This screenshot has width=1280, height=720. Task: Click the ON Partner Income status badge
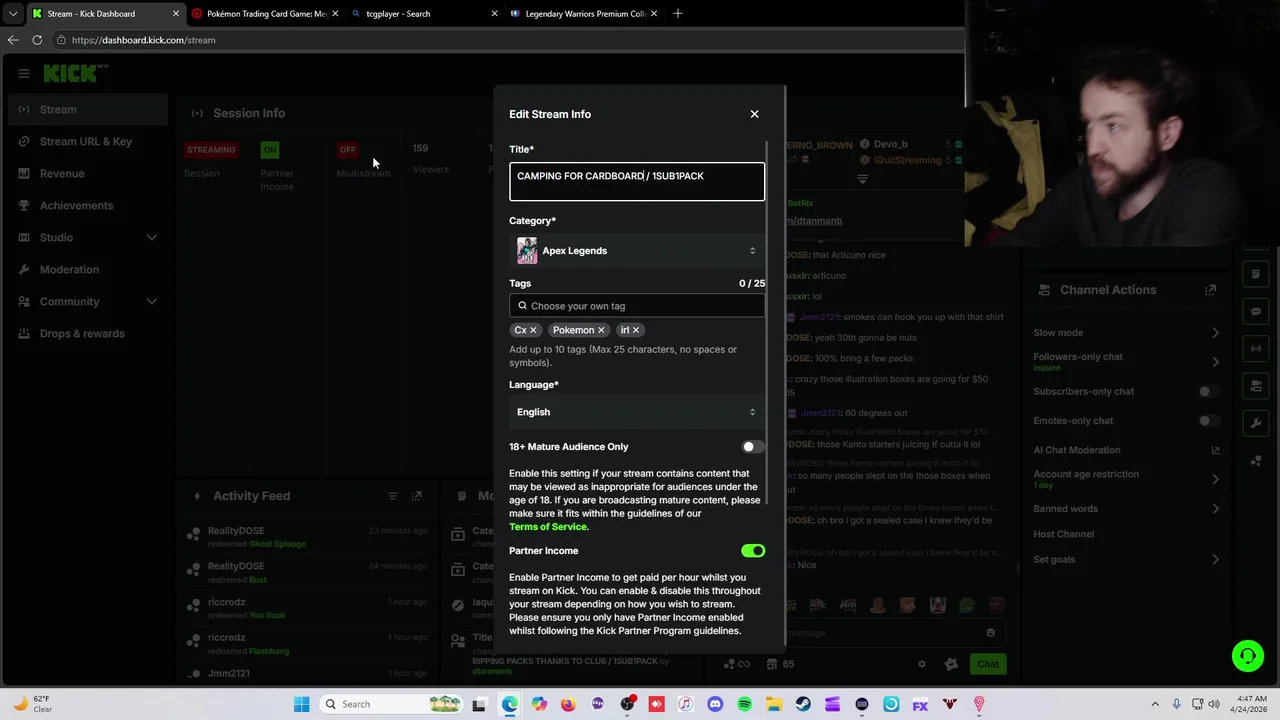pyautogui.click(x=269, y=150)
